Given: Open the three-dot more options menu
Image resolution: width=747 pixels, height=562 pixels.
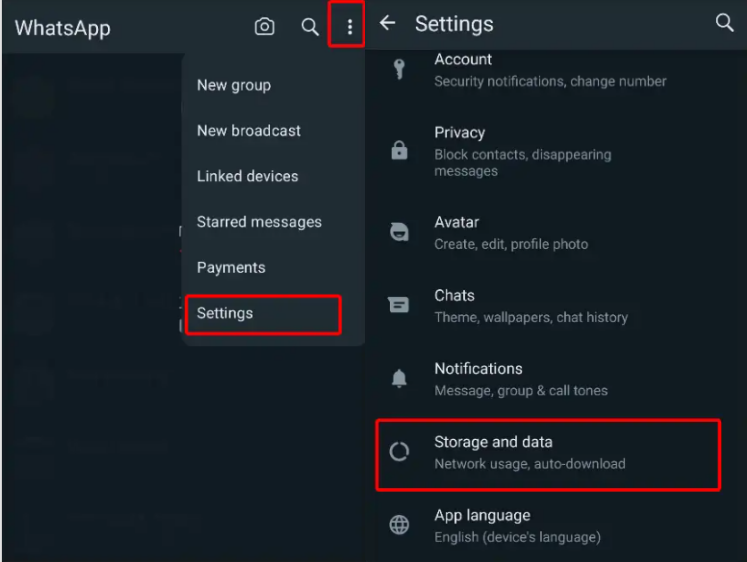Looking at the screenshot, I should (349, 27).
